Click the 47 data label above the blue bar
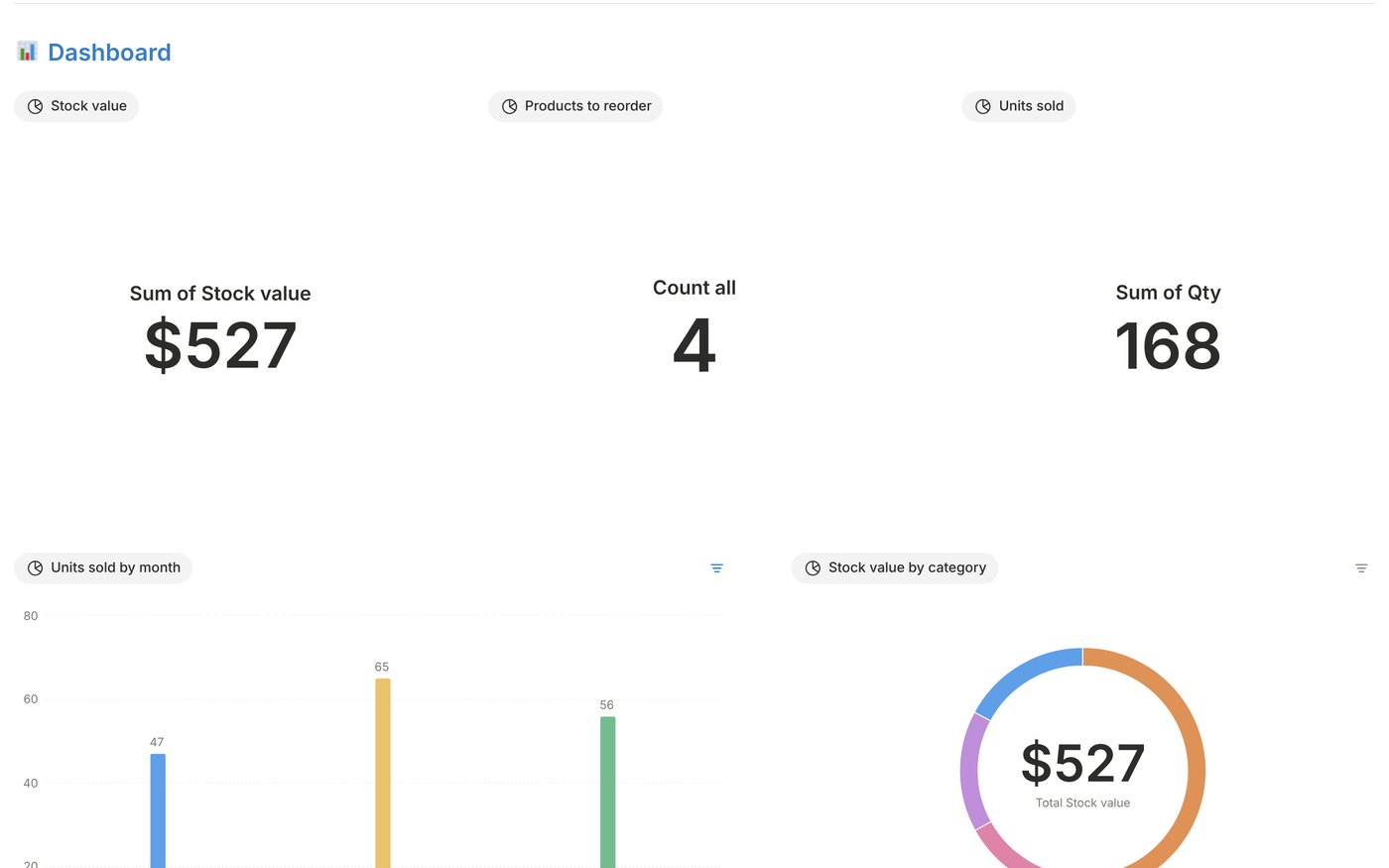 click(157, 742)
